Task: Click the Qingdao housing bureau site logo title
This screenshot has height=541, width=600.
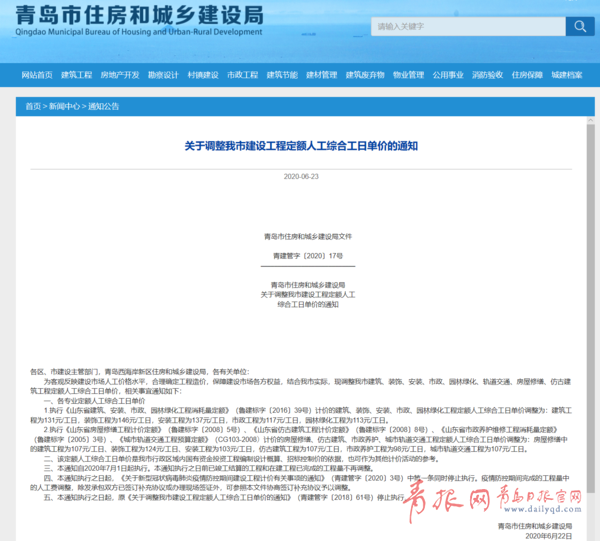Action: click(x=139, y=21)
